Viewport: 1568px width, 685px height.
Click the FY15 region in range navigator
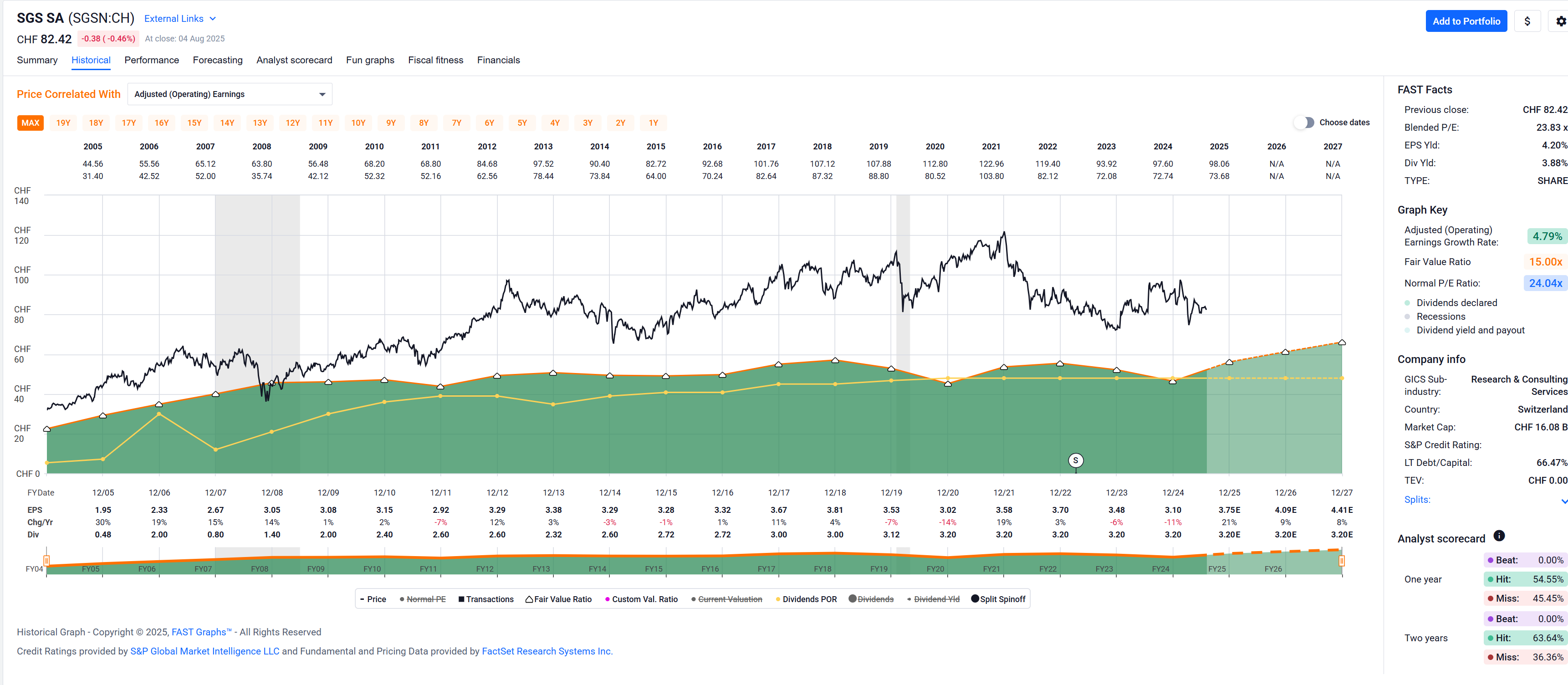coord(654,569)
